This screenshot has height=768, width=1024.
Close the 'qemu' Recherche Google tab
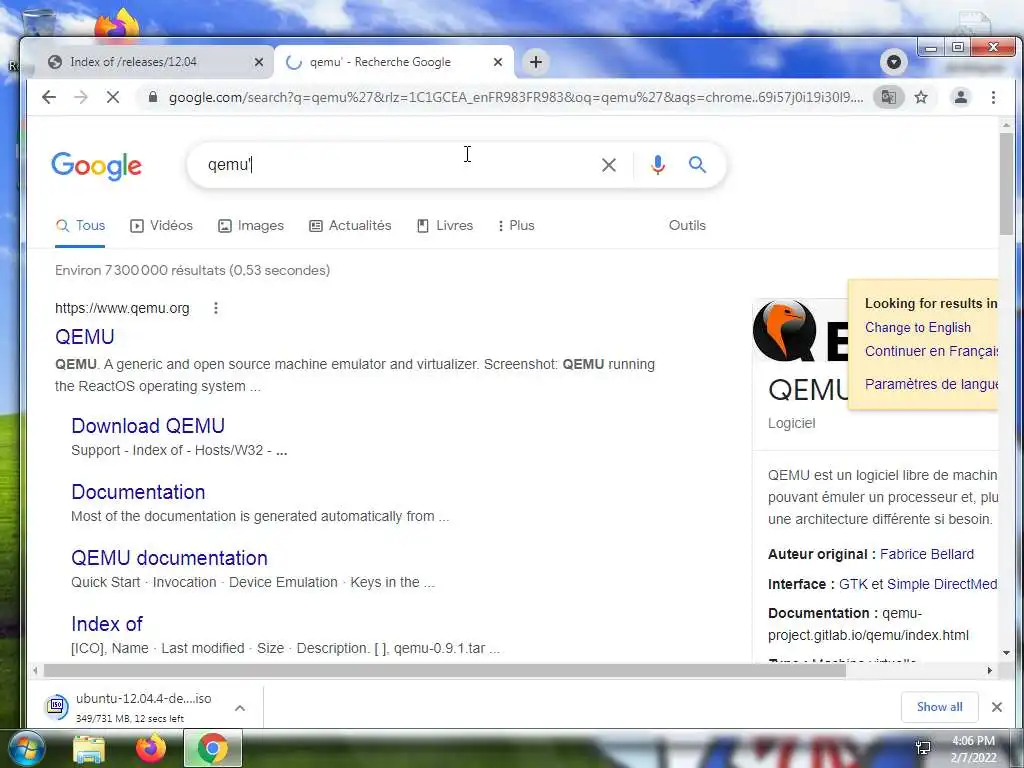(x=498, y=62)
